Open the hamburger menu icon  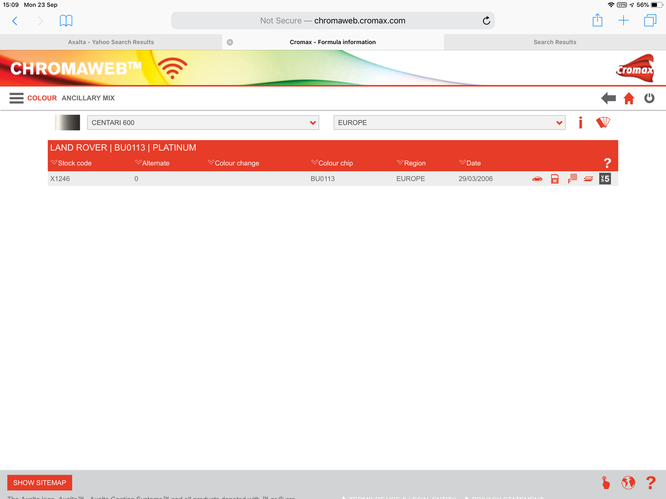point(17,98)
